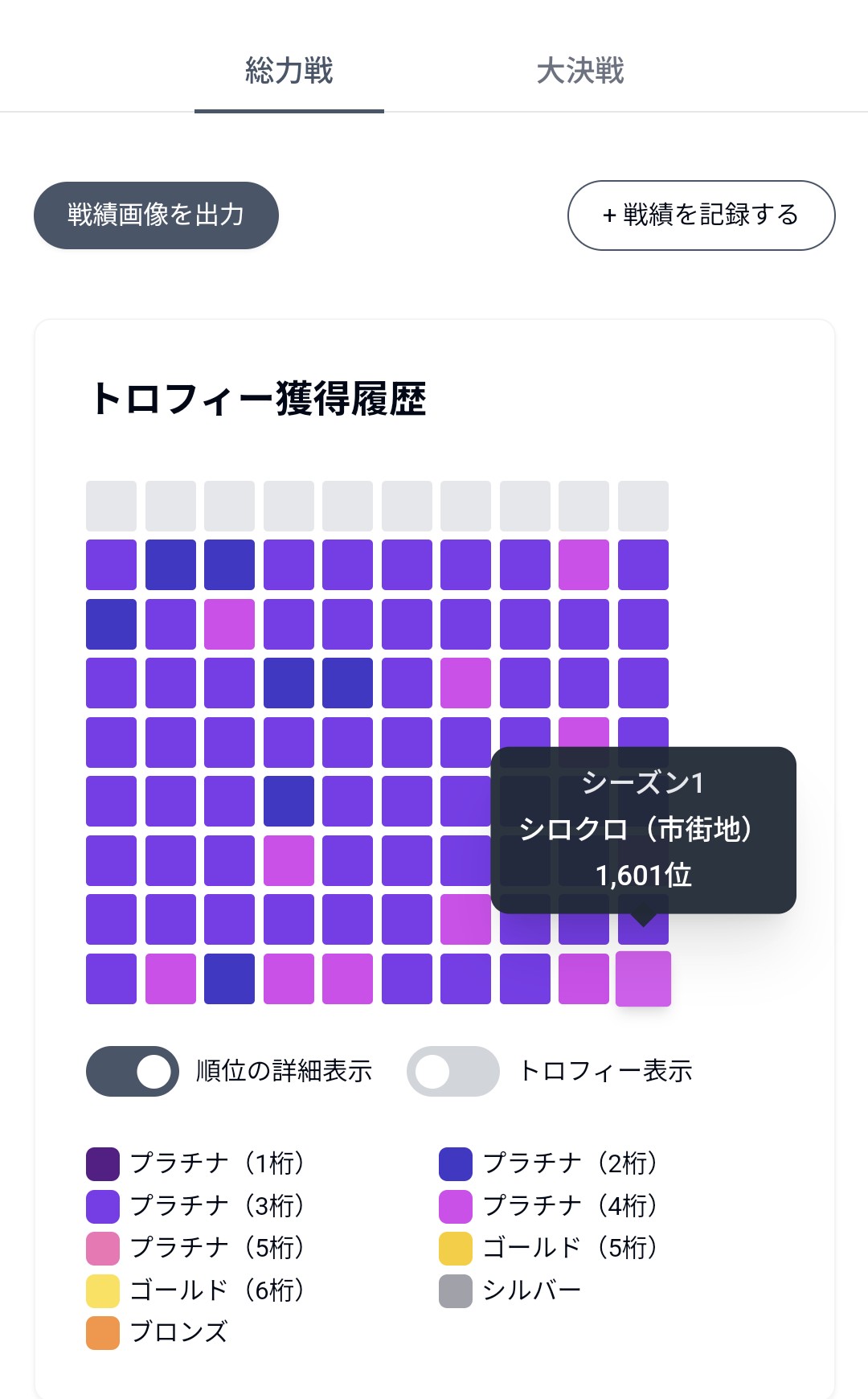The image size is (868, 1399).
Task: Select the プラチナ(2桁) legend color
Action: 456,1163
